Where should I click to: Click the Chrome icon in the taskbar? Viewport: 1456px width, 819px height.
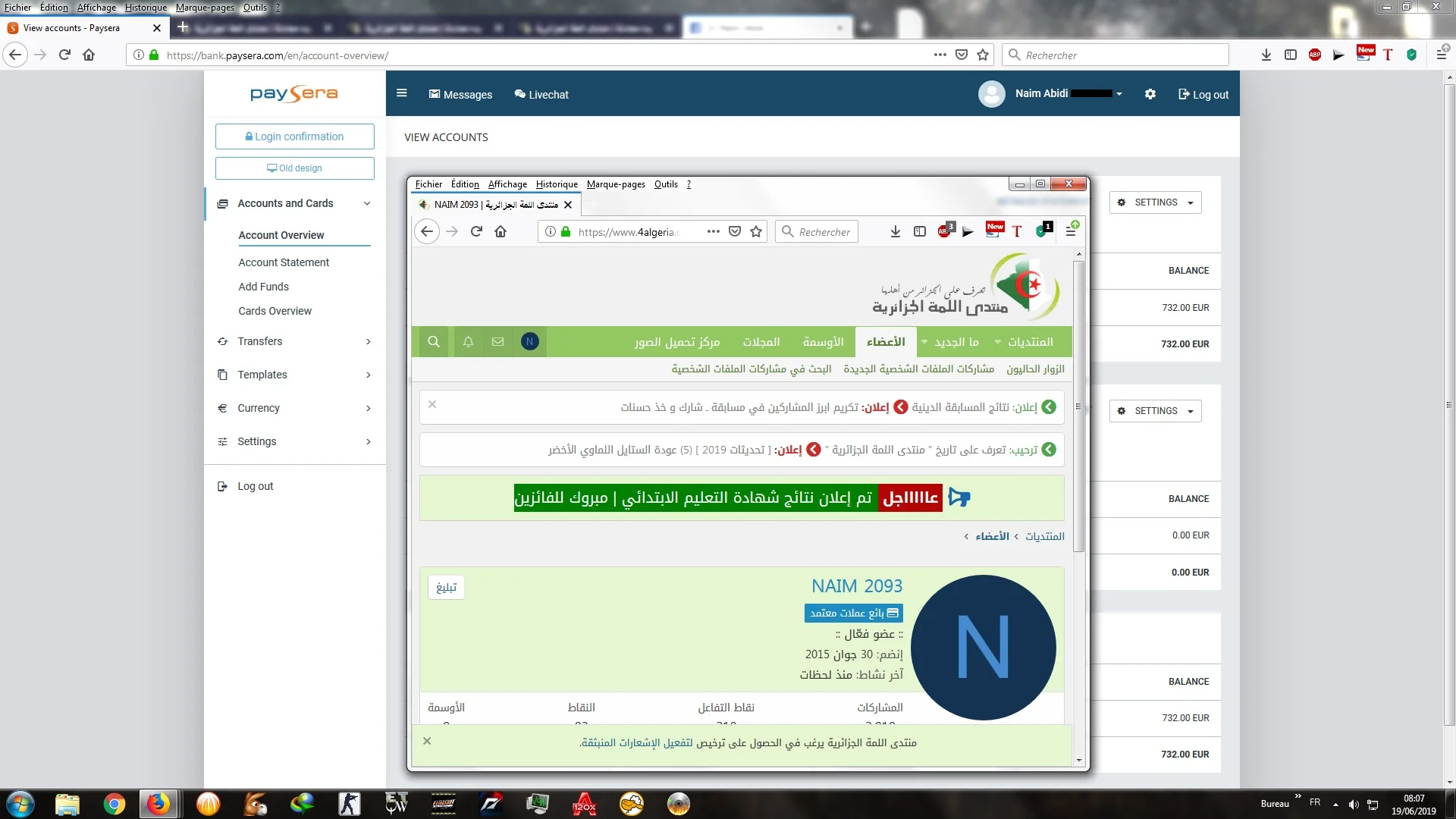(115, 804)
